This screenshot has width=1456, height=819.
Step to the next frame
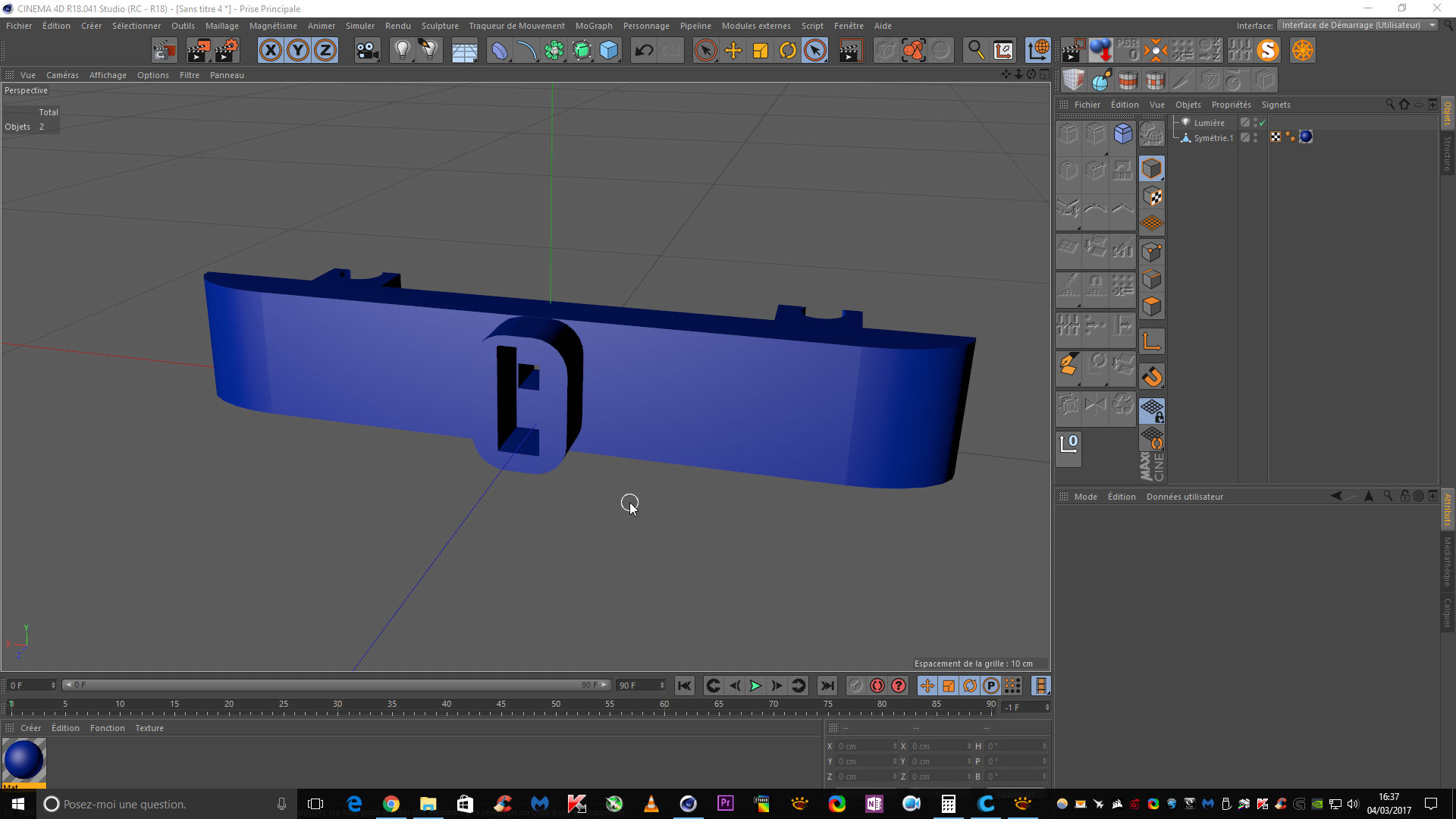(777, 686)
